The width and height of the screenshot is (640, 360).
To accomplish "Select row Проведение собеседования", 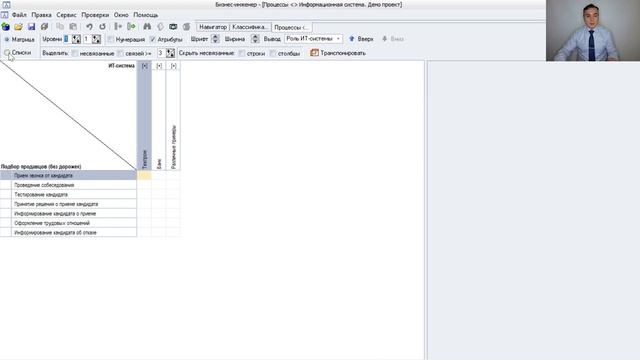I will tap(69, 185).
